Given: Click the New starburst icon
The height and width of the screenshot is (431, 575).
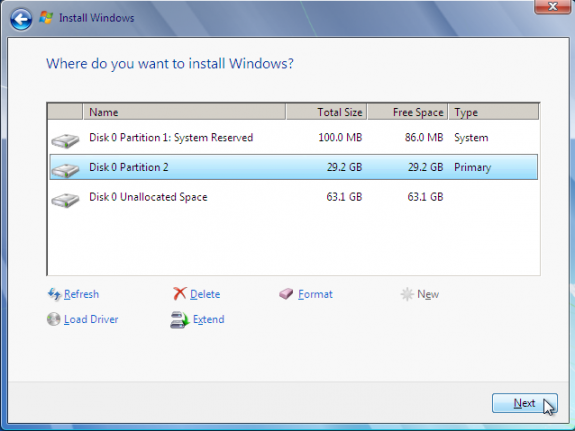Looking at the screenshot, I should click(x=407, y=294).
